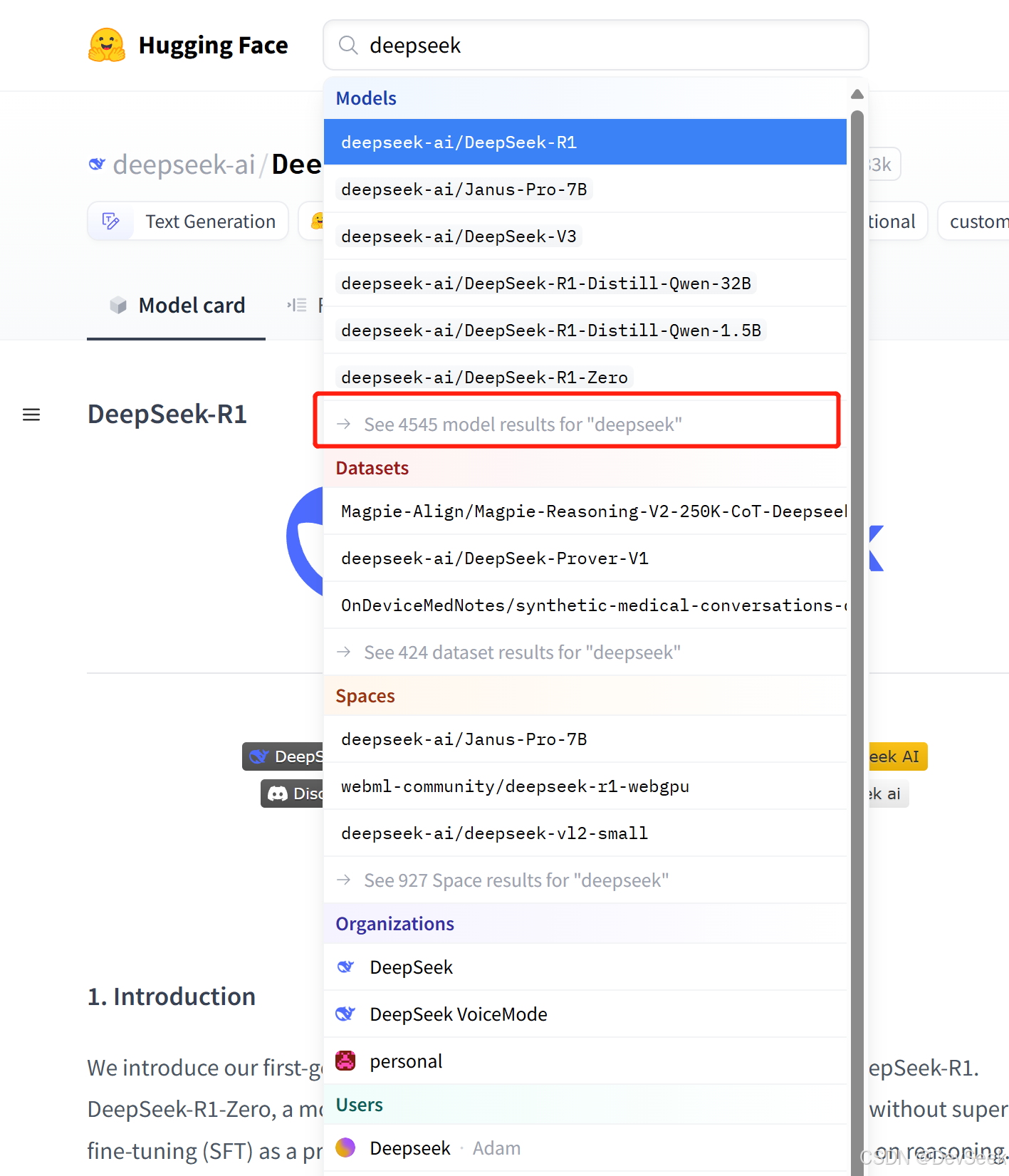Click the Text Generation task icon
1009x1176 pixels.
point(110,221)
